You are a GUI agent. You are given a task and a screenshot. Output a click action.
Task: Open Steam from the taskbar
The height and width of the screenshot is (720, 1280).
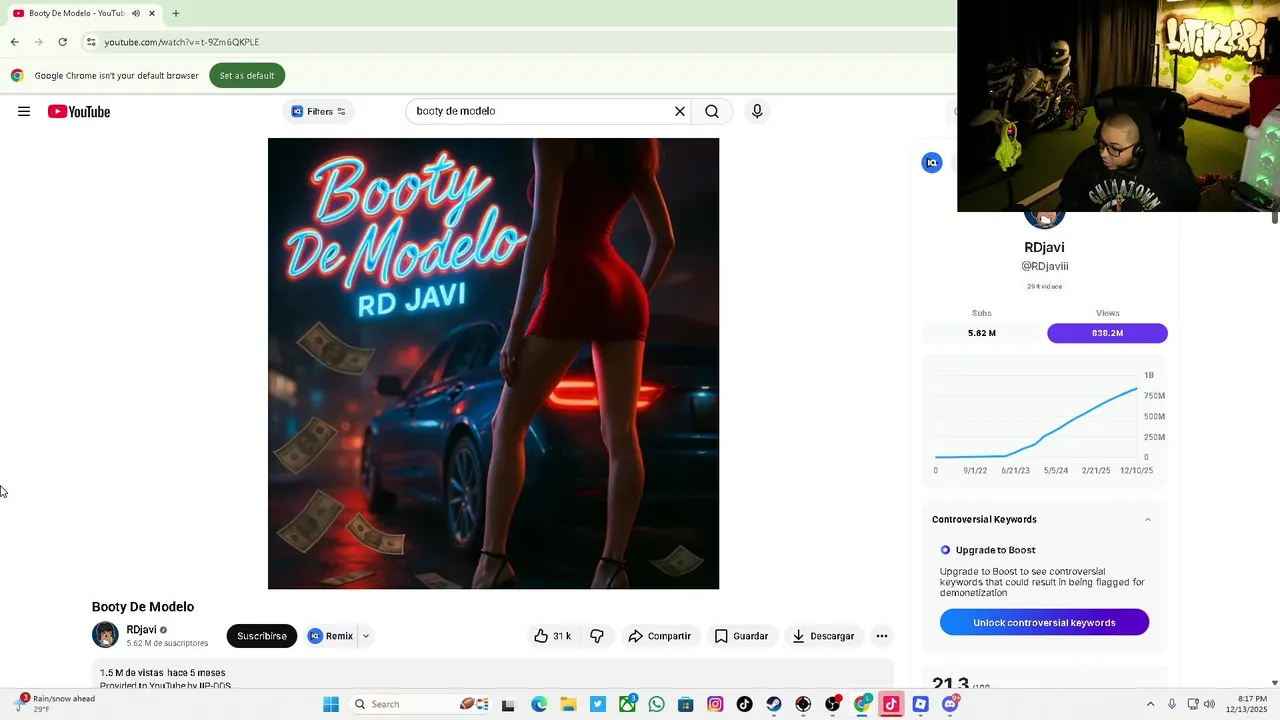click(774, 704)
